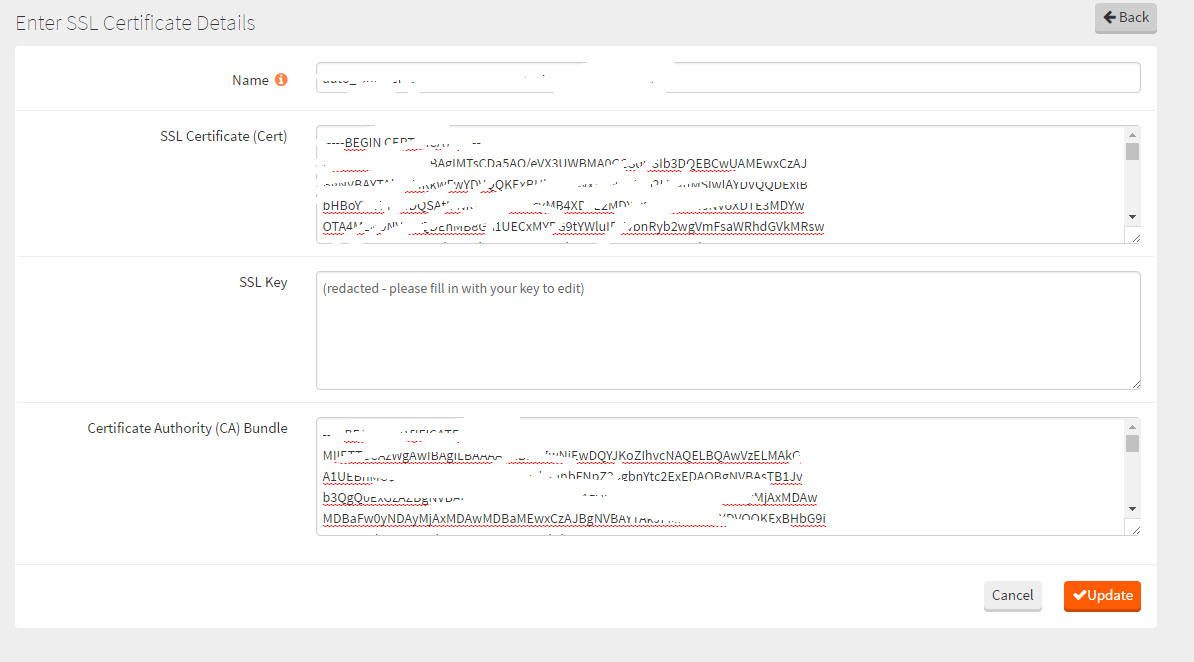
Task: Click the SSL Certificate resize handle
Action: (1135, 238)
